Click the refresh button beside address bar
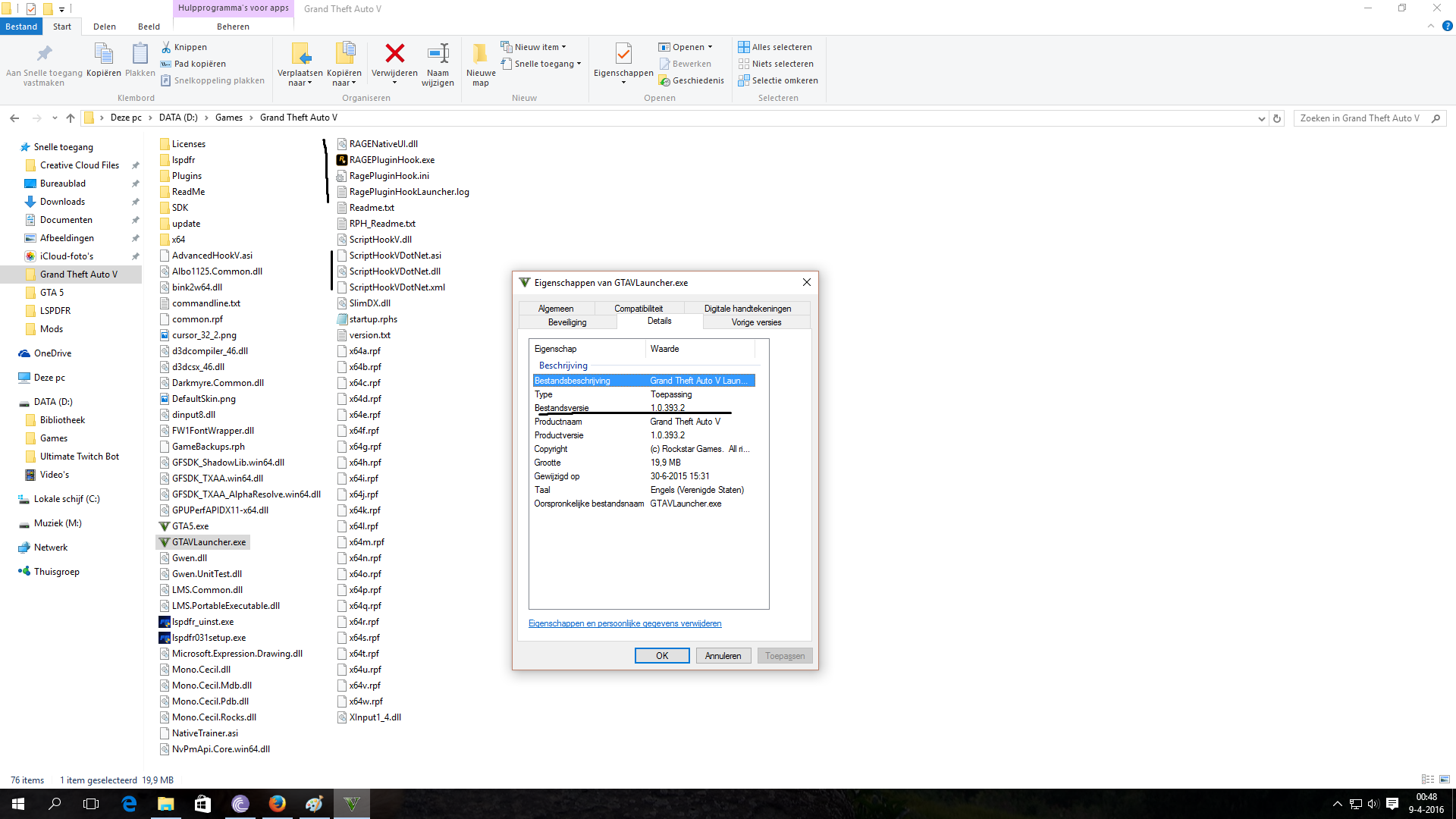1456x819 pixels. 1277,118
